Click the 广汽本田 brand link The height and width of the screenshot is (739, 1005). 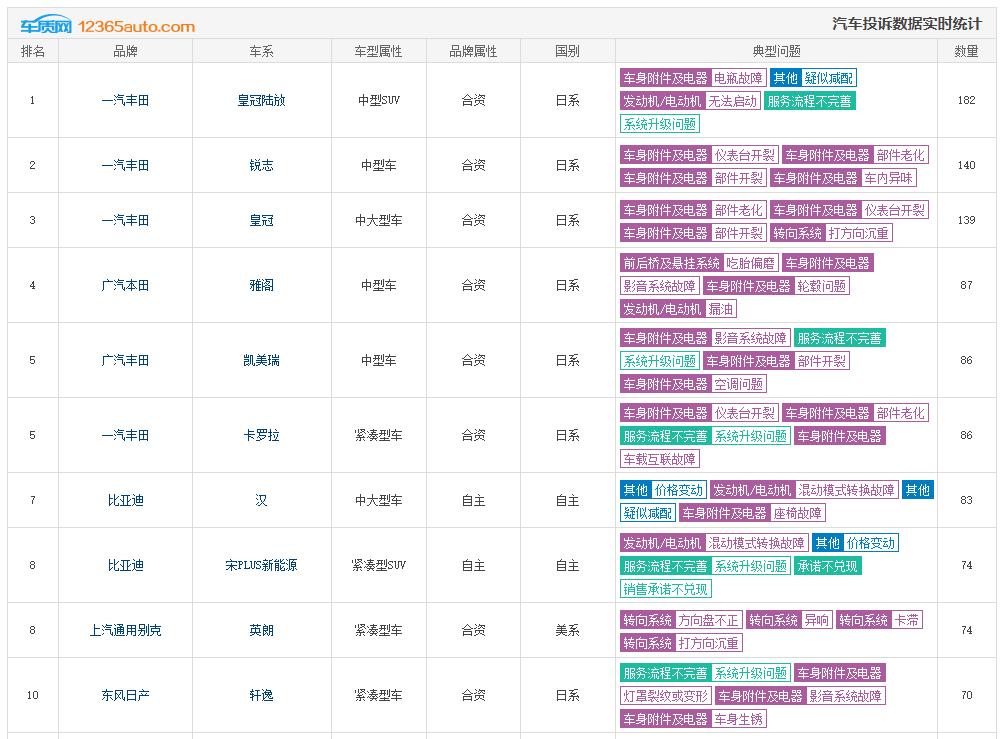pyautogui.click(x=125, y=285)
